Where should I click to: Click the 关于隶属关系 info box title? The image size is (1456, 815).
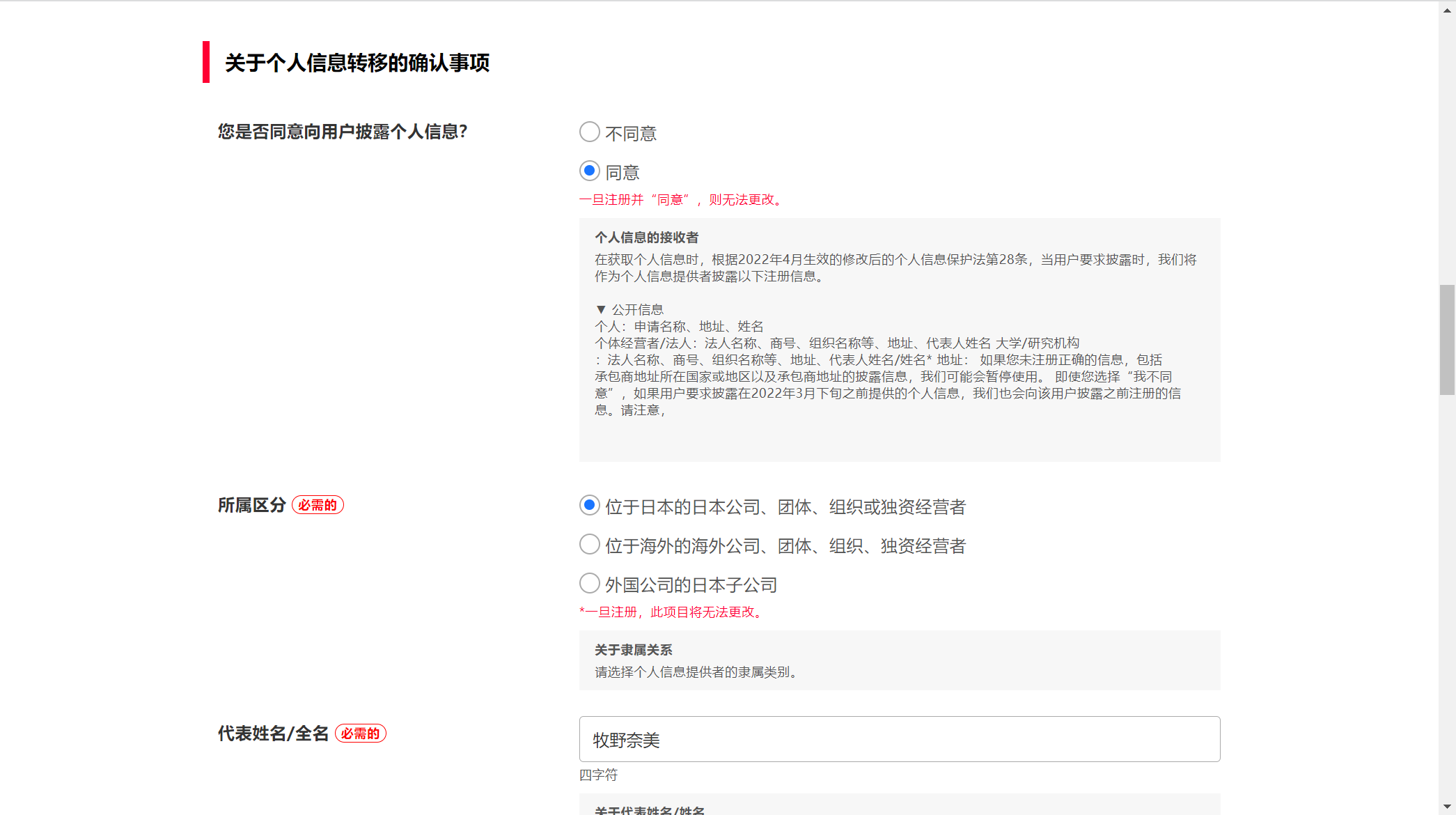click(x=633, y=650)
